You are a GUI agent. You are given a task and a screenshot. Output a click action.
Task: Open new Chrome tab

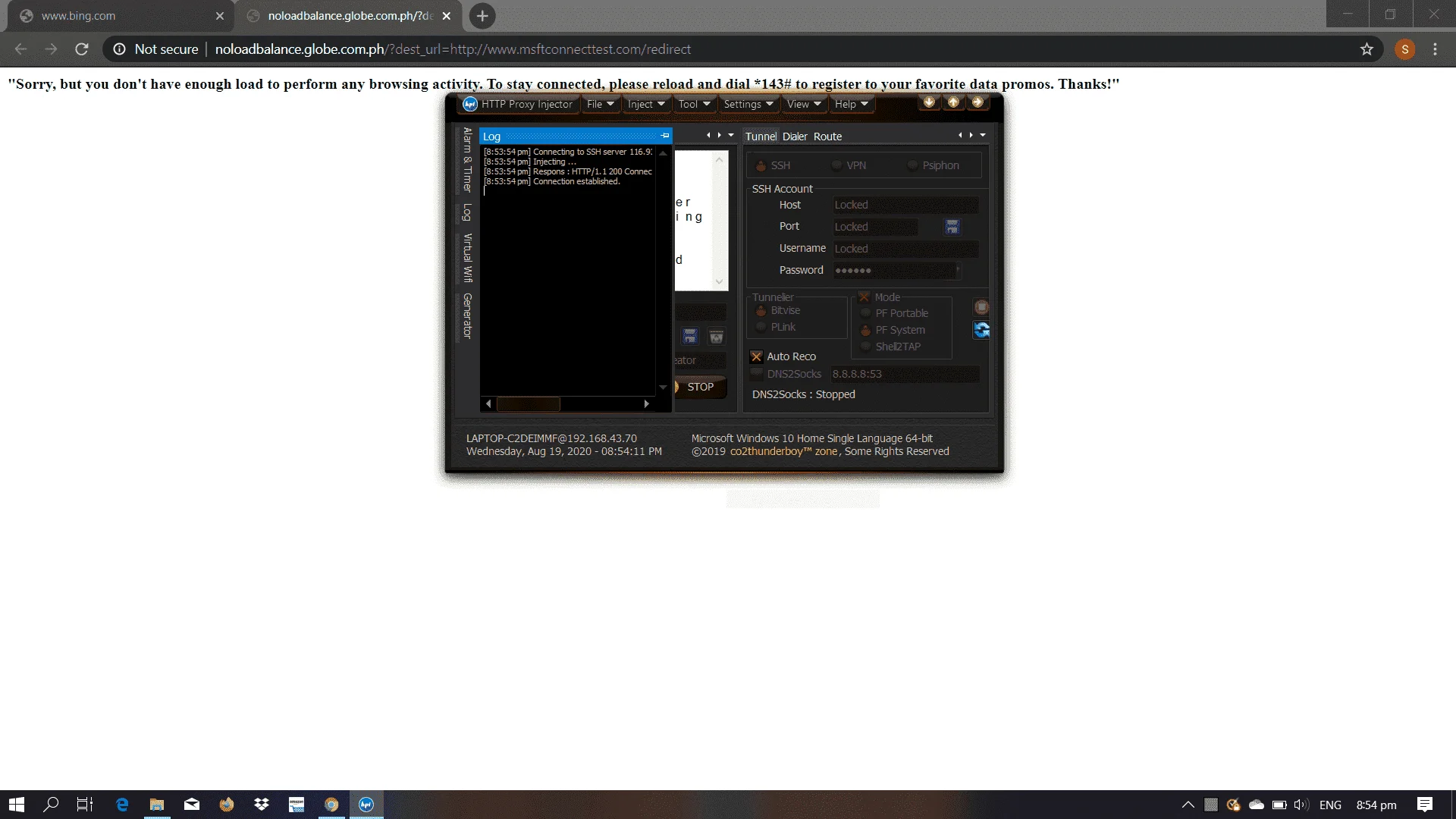click(482, 16)
